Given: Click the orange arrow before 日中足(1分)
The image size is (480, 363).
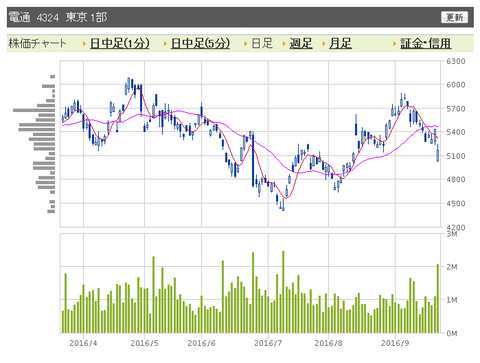Looking at the screenshot, I should point(84,44).
